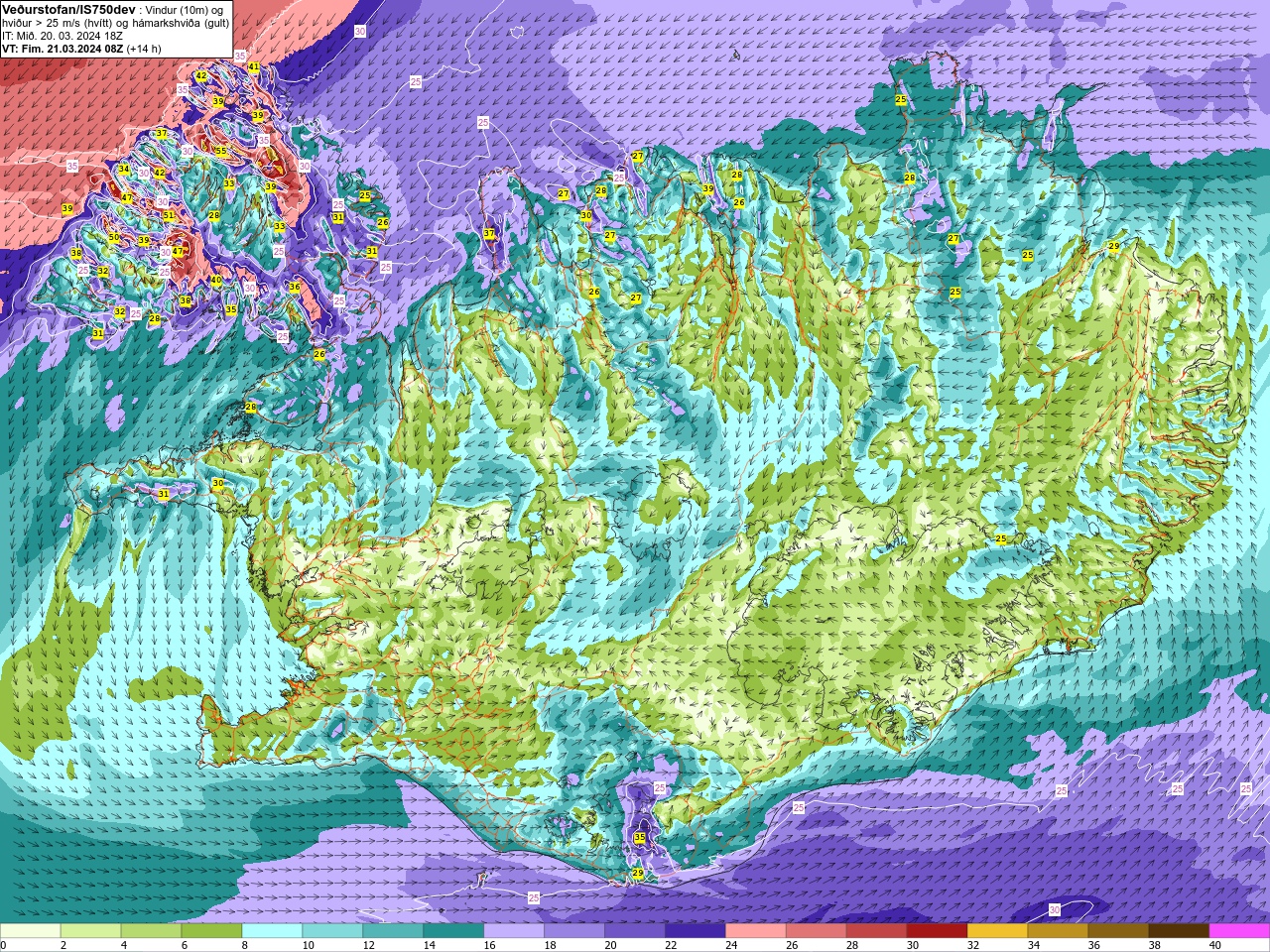Click the pale yellow 0–2 legend swatch
The width and height of the screenshot is (1270, 952).
coord(31,931)
